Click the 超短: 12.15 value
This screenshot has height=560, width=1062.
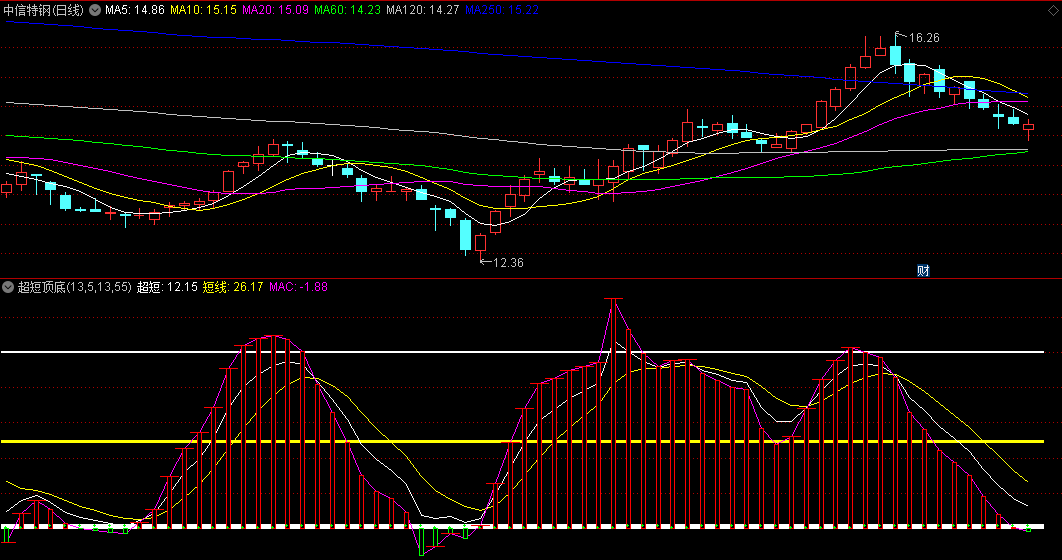167,287
